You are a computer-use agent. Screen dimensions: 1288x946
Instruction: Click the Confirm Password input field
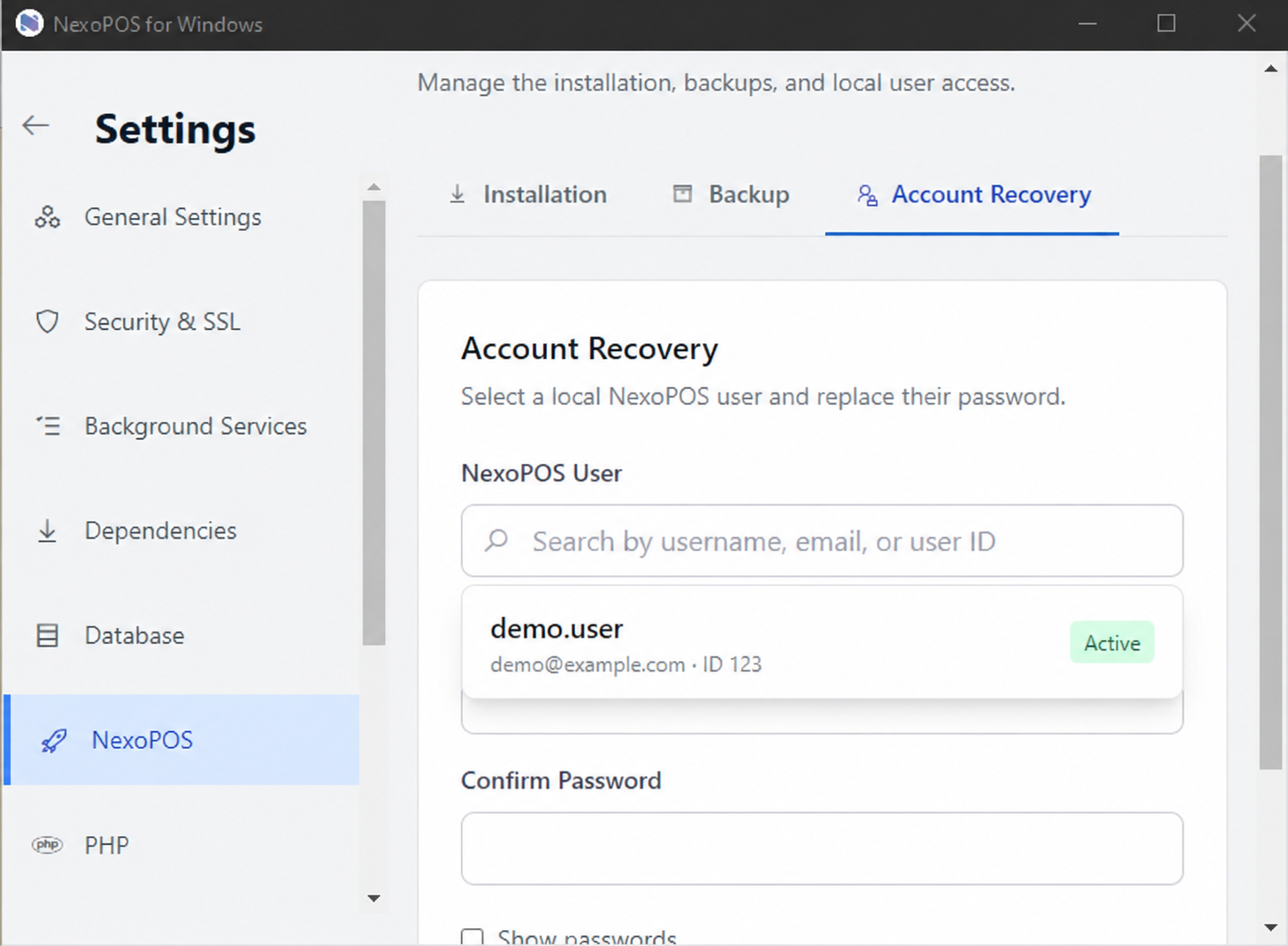pyautogui.click(x=822, y=848)
